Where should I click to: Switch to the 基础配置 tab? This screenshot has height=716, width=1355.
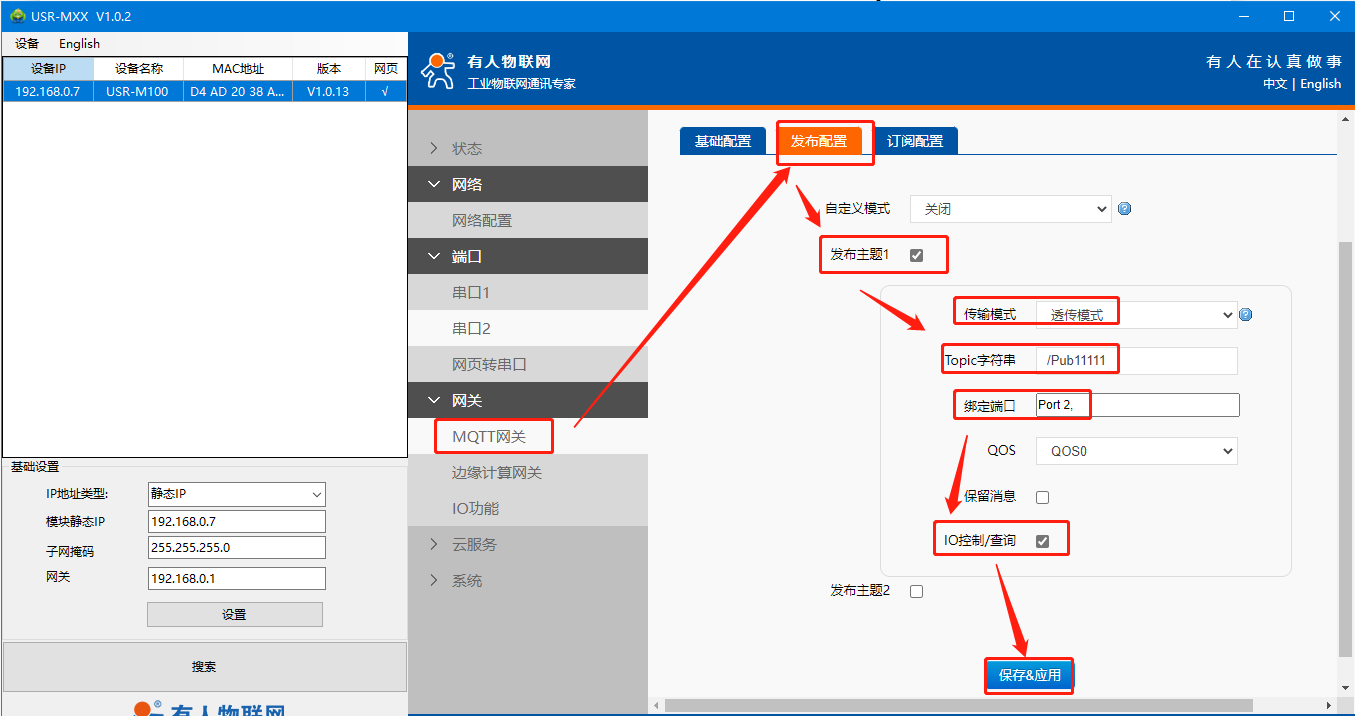(722, 141)
